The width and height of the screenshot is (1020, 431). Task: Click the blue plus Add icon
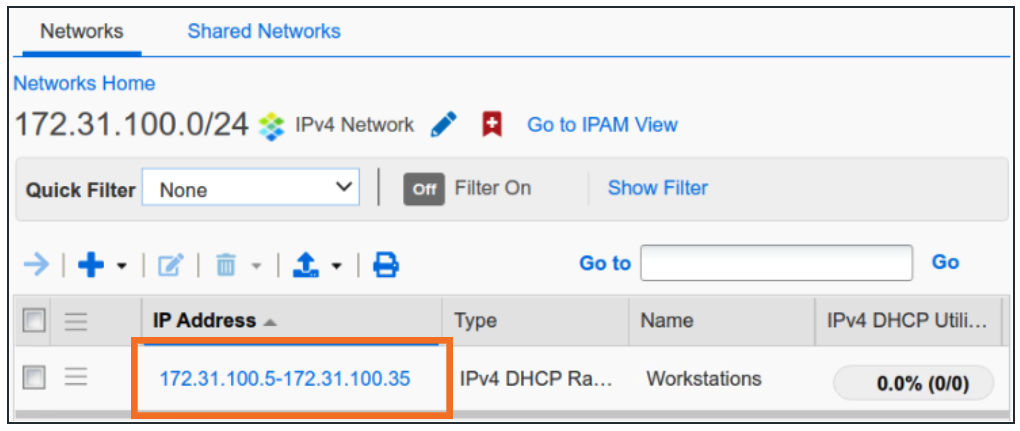click(x=91, y=264)
